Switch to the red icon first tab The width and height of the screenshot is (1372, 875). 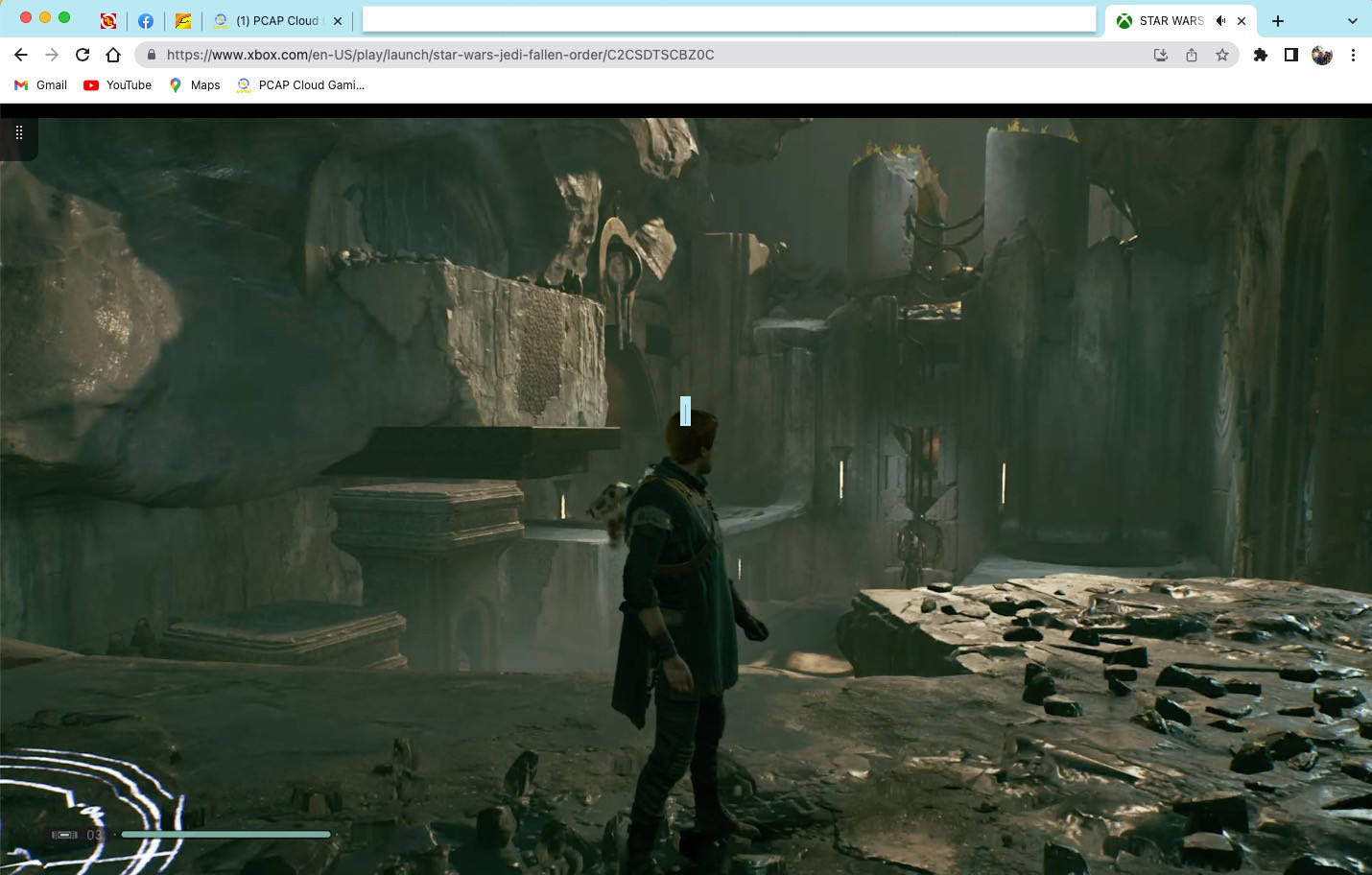pos(108,20)
